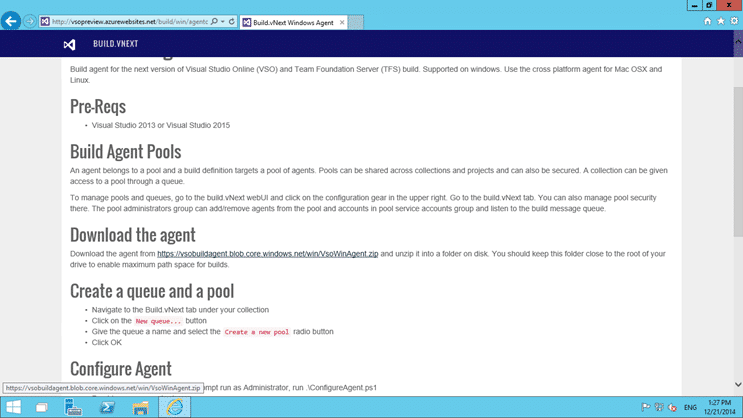Open browser Tools gear icon
Image resolution: width=743 pixels, height=418 pixels.
(x=734, y=21)
